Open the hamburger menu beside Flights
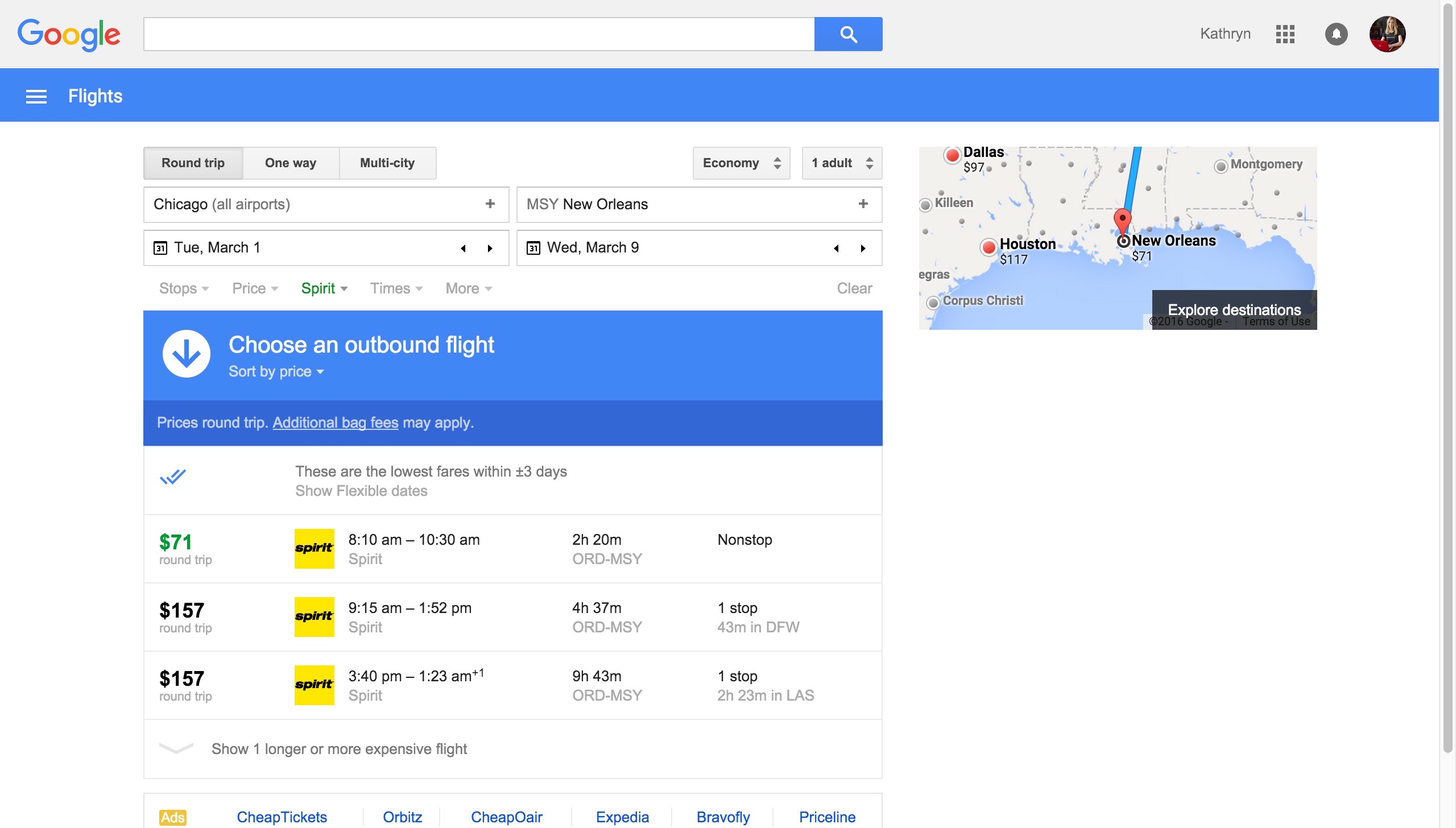Viewport: 1456px width, 828px height. [x=36, y=97]
